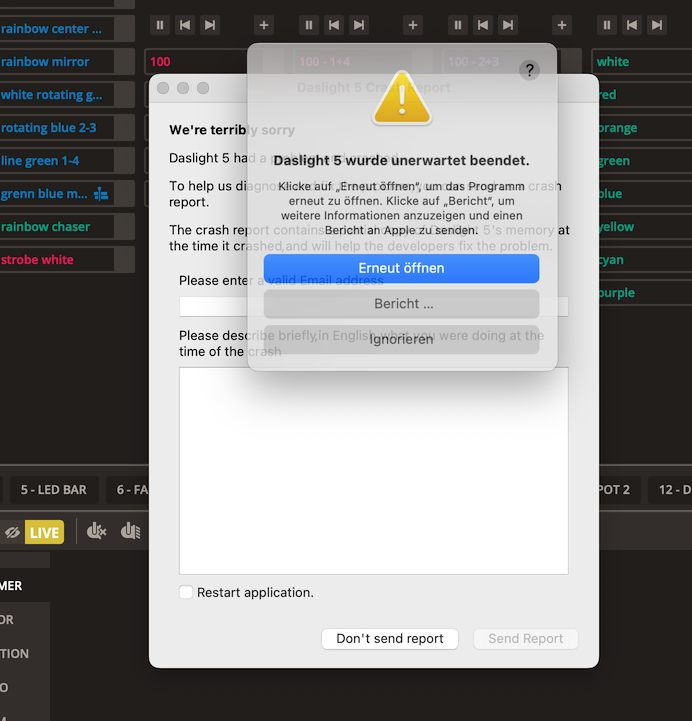Screen dimensions: 692x721
Task: Go to previous scene above "100 - 1+4"
Action: tap(334, 25)
